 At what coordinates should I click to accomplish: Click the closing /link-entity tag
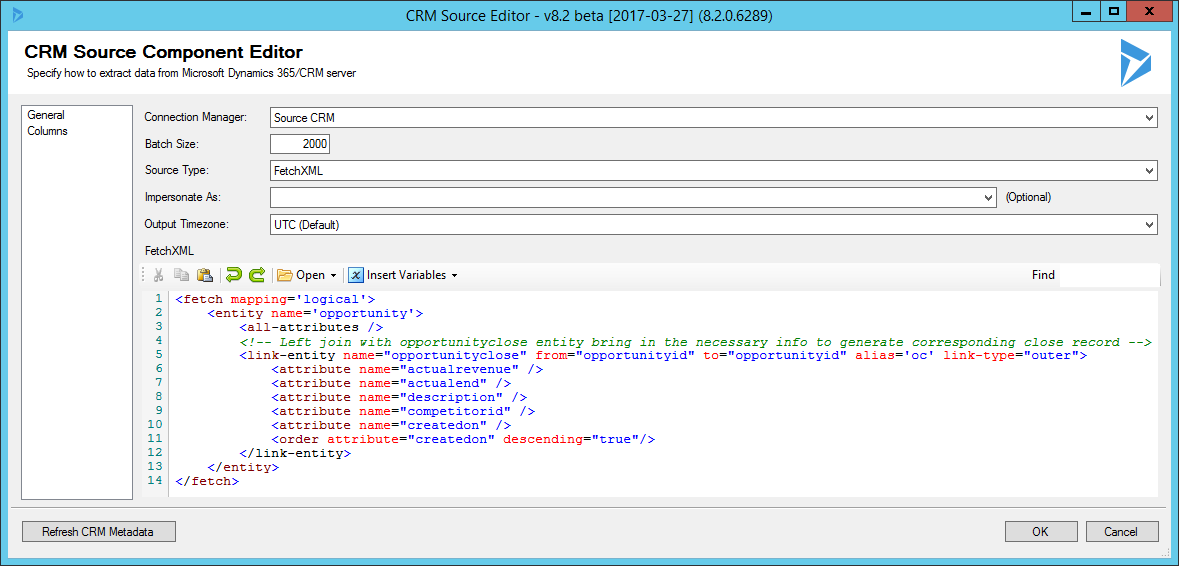coord(296,454)
